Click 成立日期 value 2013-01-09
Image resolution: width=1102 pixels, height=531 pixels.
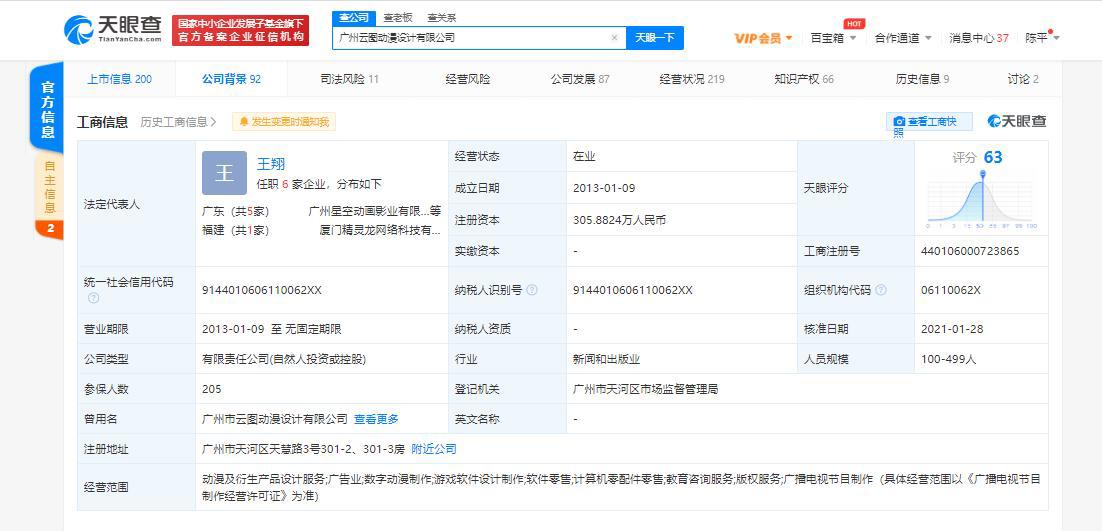(604, 188)
